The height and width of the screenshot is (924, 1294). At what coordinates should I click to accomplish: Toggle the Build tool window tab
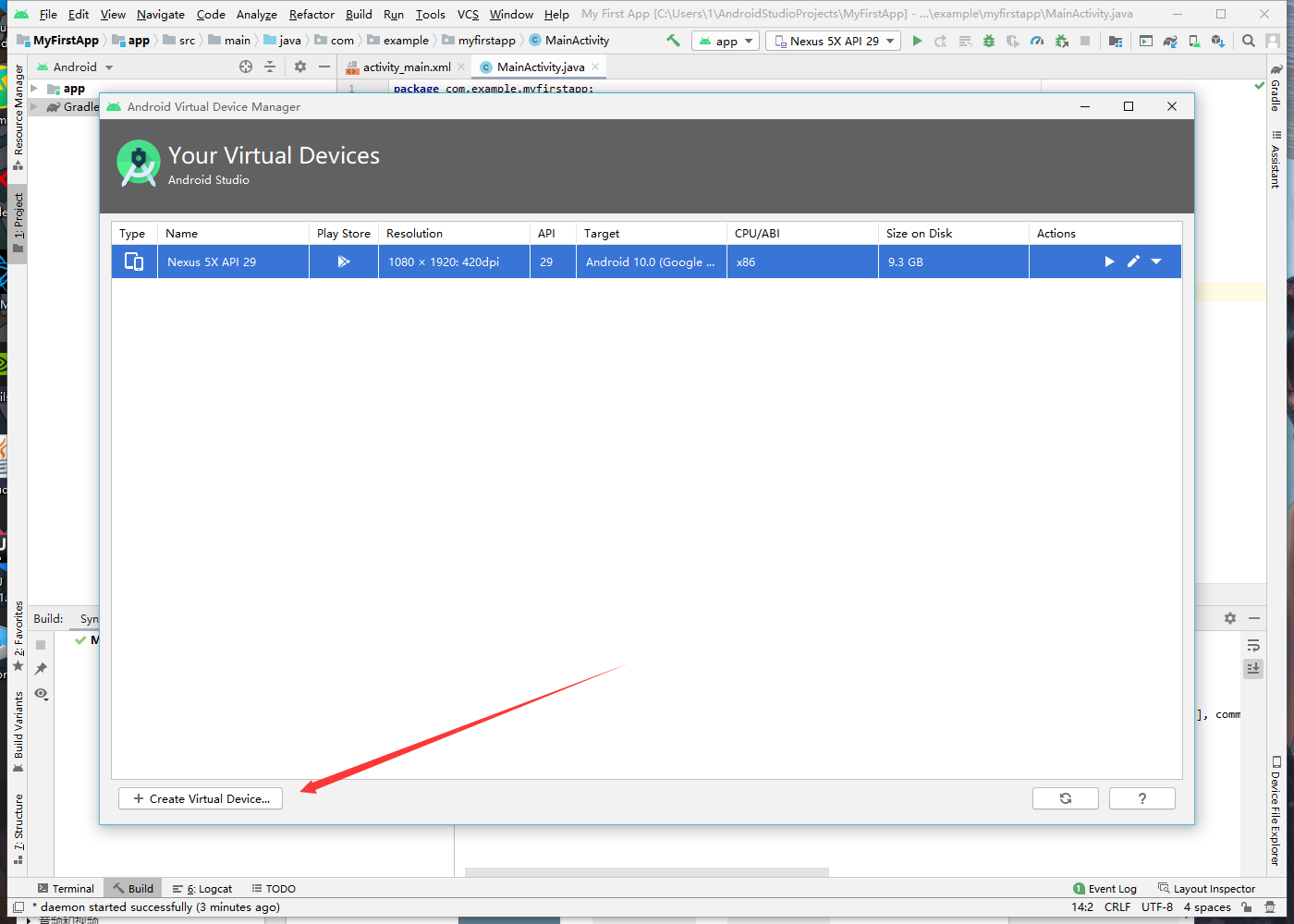[133, 888]
